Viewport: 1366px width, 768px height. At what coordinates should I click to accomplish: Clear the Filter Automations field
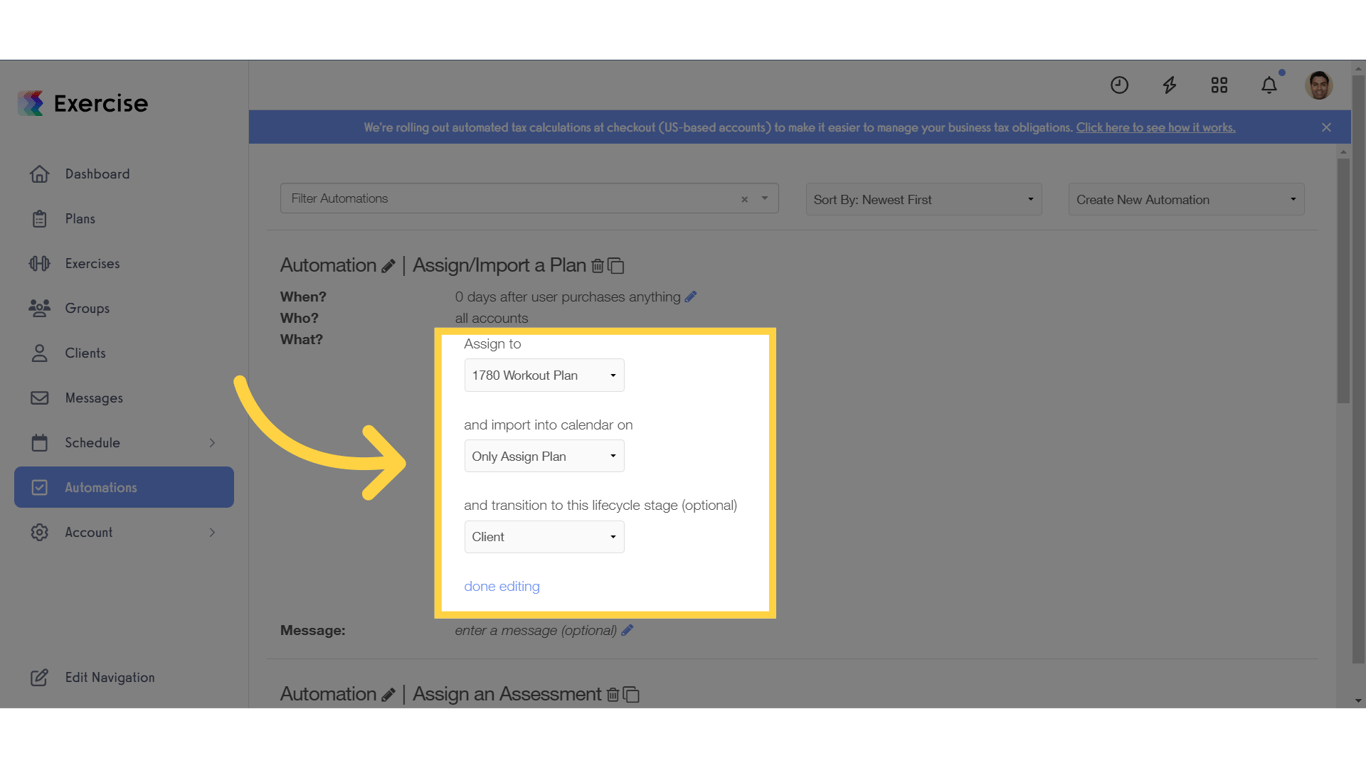744,199
